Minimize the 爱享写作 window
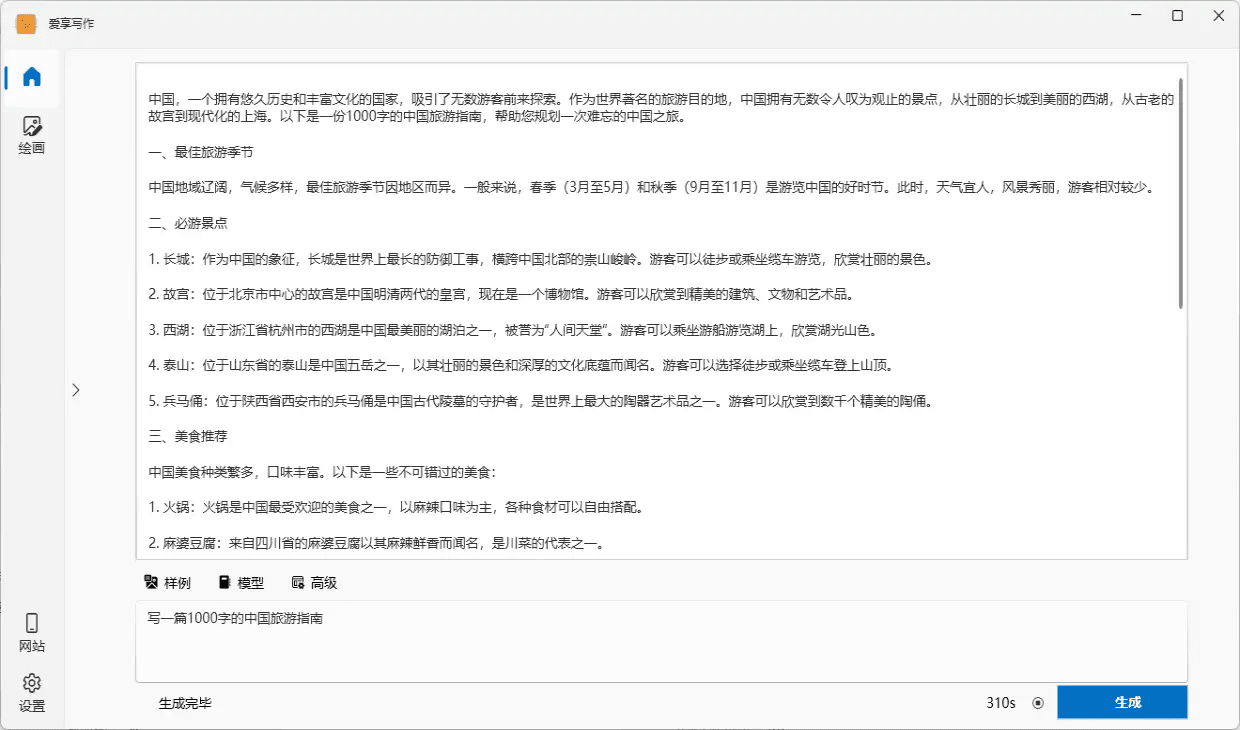The image size is (1240, 730). coord(1137,15)
